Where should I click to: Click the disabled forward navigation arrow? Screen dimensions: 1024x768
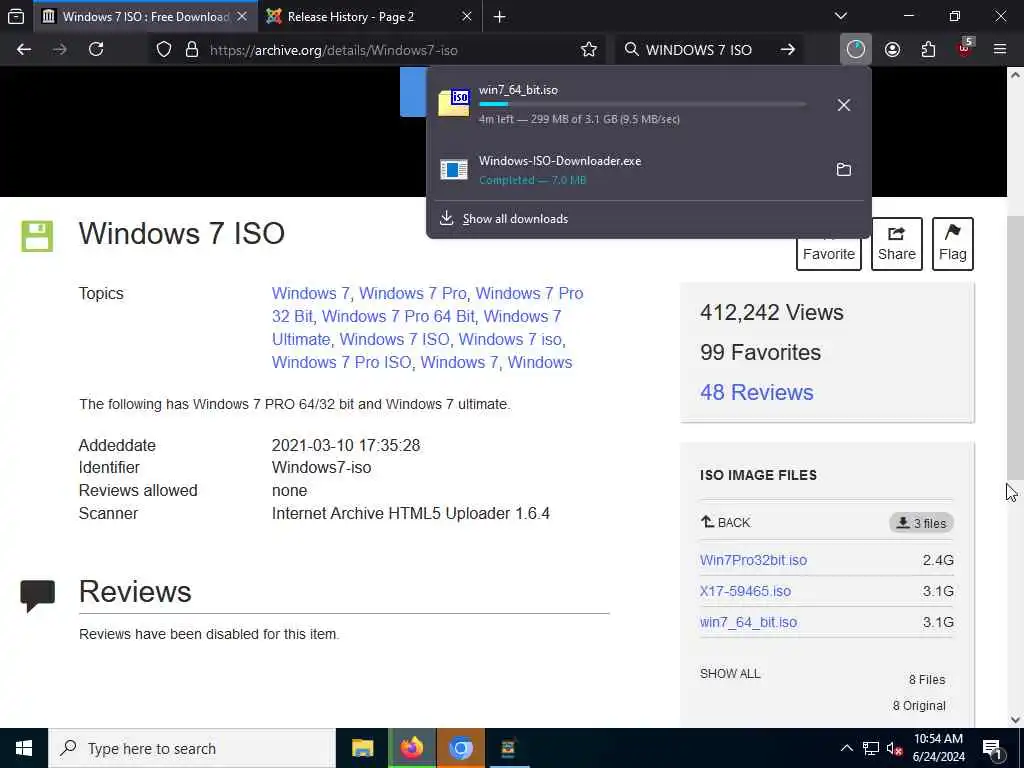point(60,50)
